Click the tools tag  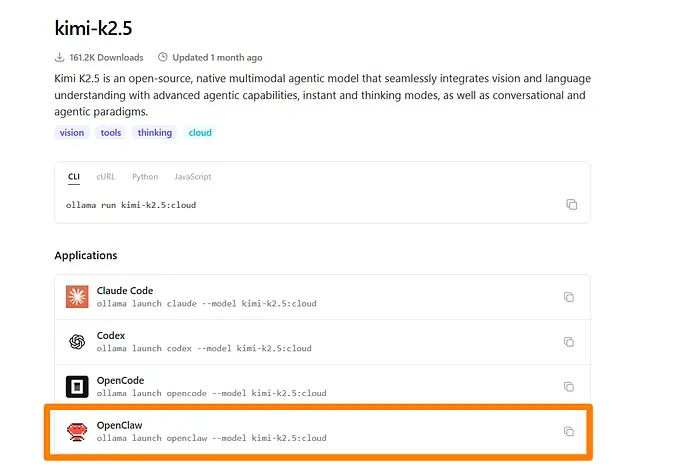point(111,133)
